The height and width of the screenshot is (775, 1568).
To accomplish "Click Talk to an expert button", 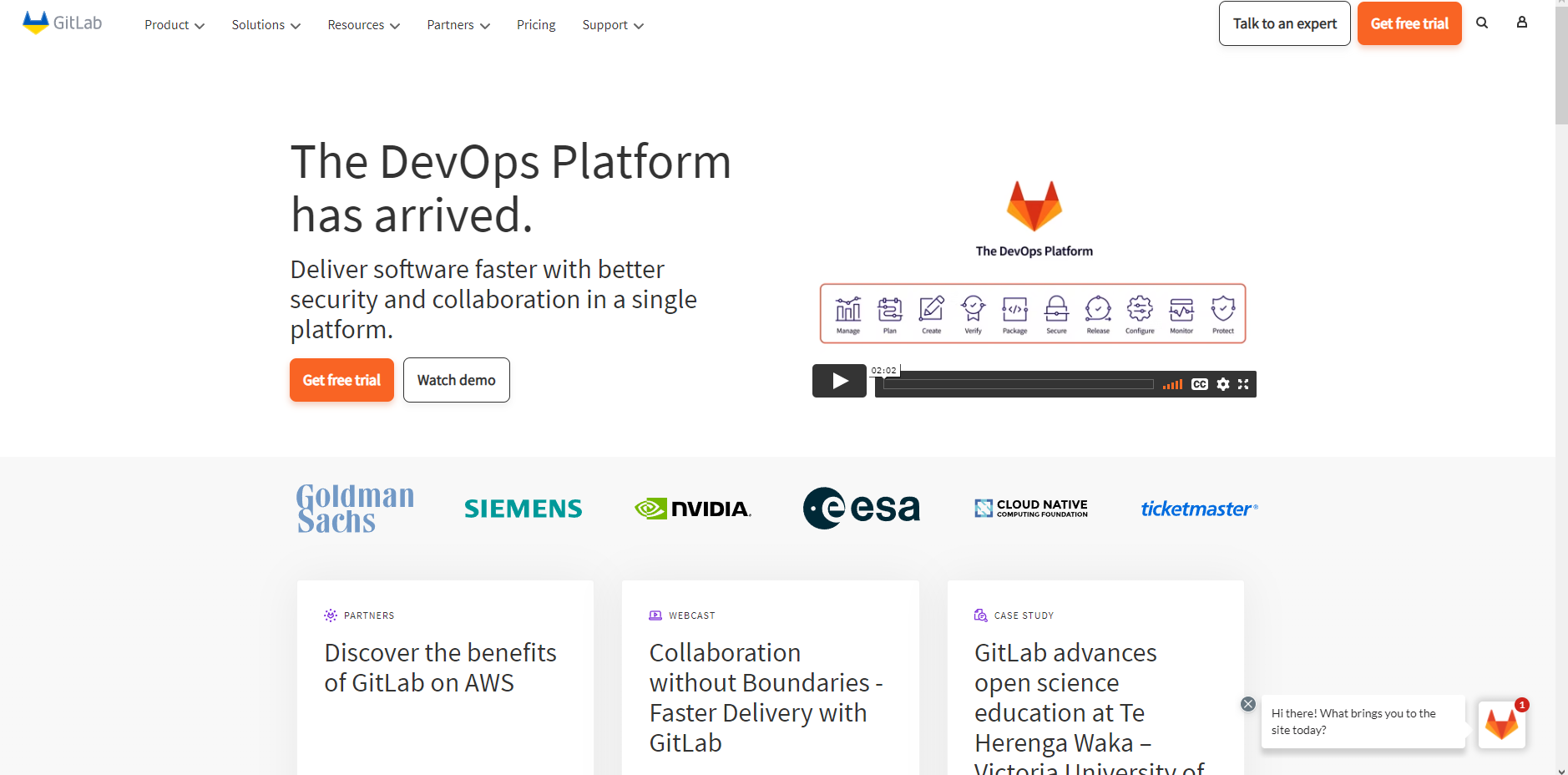I will click(1284, 23).
